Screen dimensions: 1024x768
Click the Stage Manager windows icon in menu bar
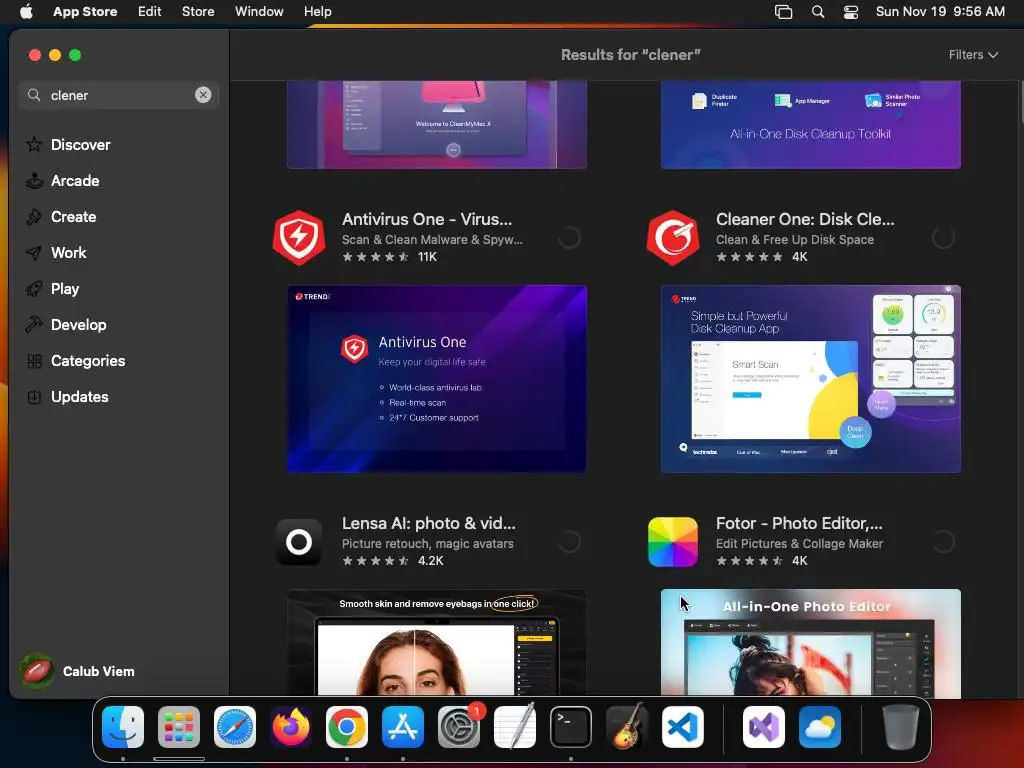(783, 11)
